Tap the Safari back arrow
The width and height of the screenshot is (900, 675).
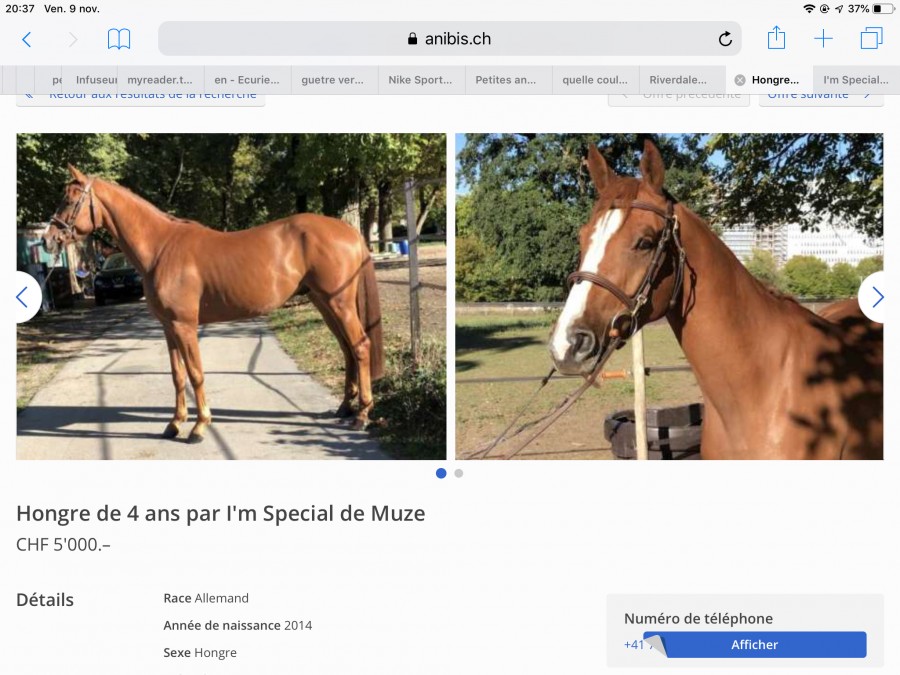(26, 39)
